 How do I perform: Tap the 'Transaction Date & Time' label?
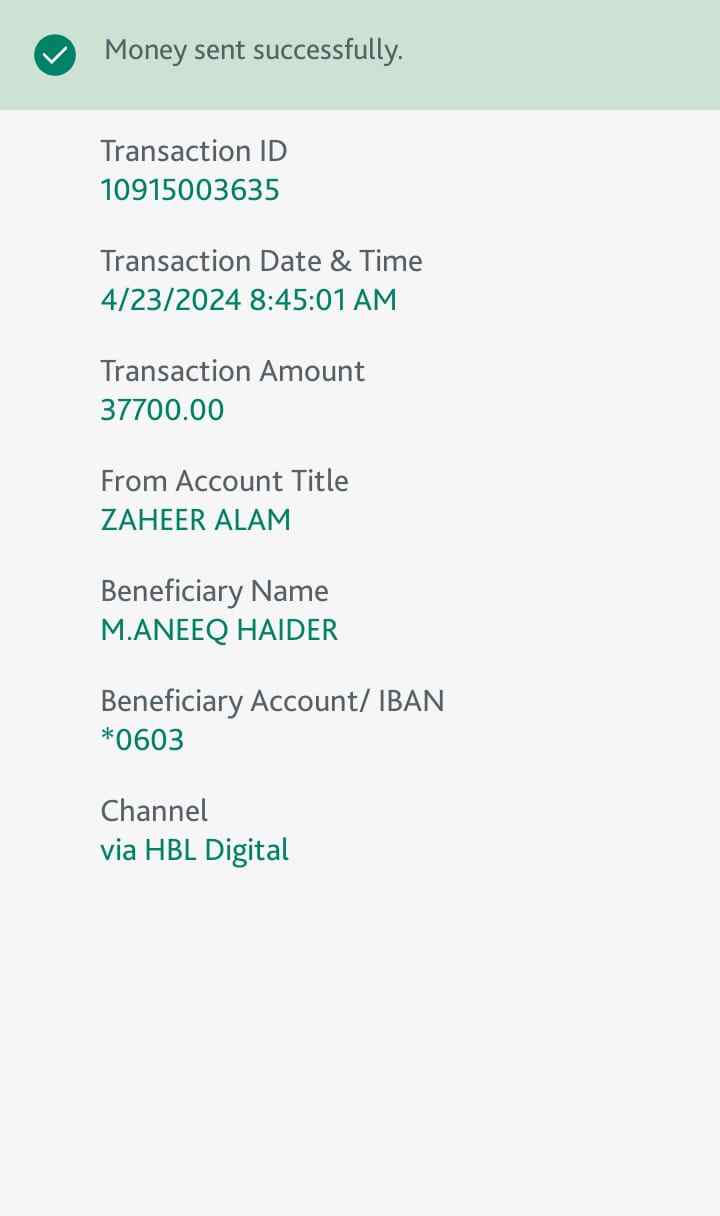click(x=261, y=261)
